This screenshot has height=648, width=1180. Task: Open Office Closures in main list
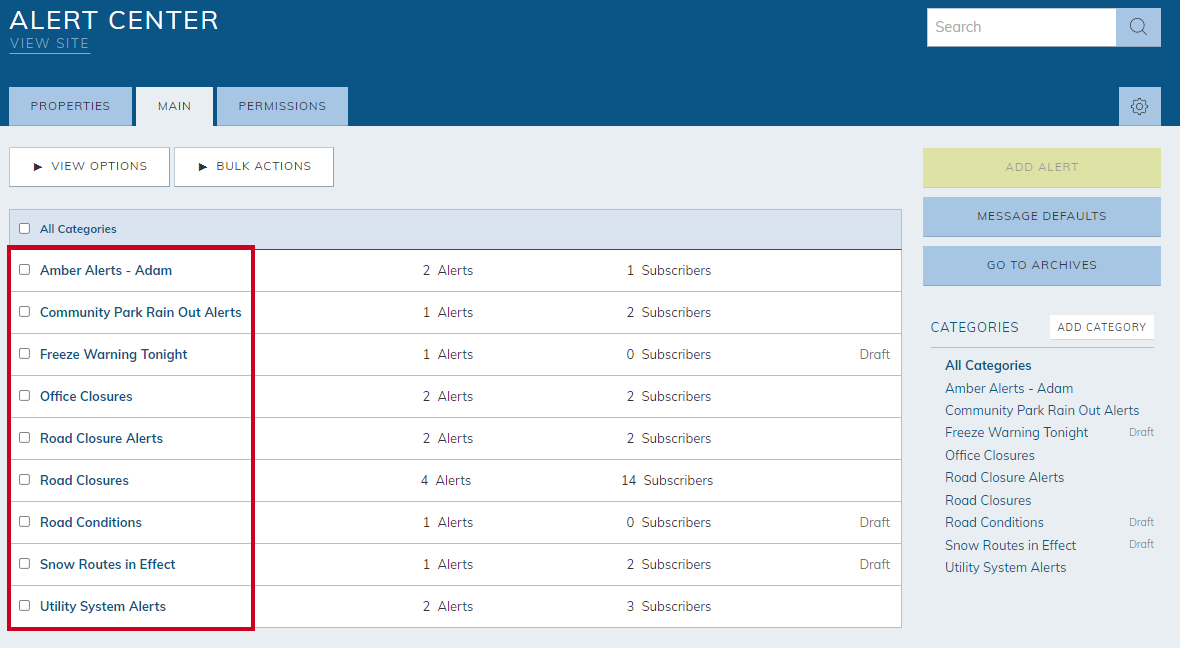[86, 397]
